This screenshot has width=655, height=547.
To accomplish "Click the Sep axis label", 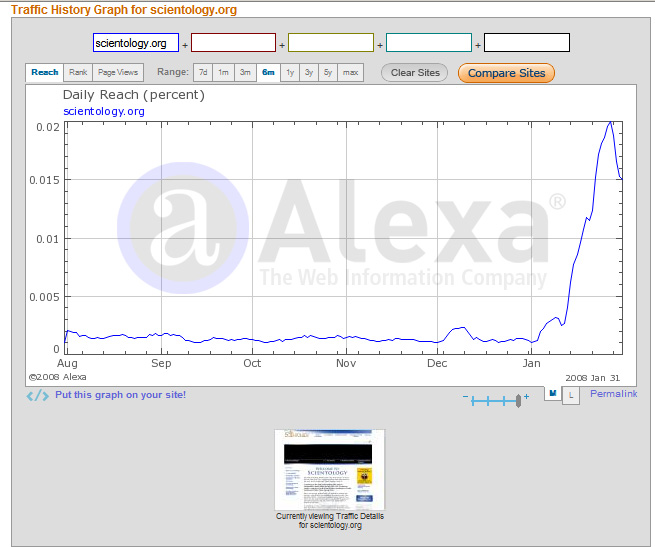I will (x=161, y=364).
